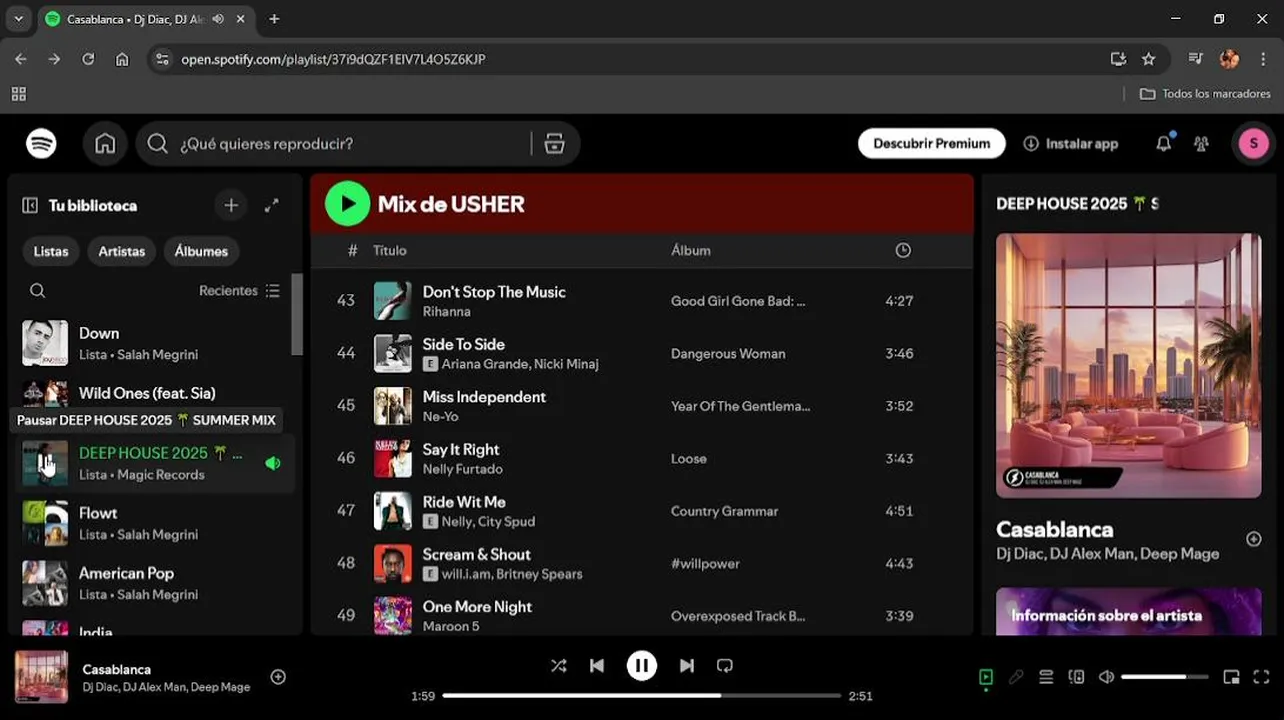
Task: Pause DEEP HOUSE 2025 playlist cover
Action: pos(45,463)
